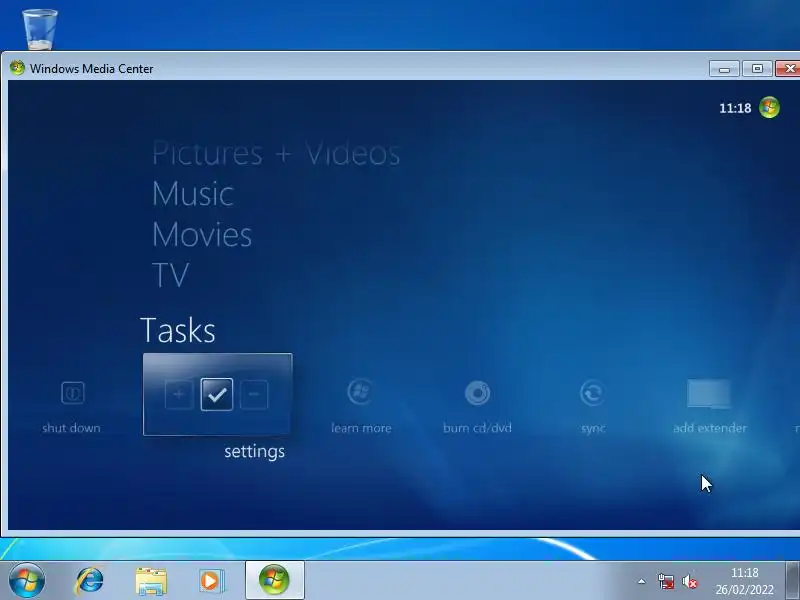Click the Media Center time display 11:18
This screenshot has width=800, height=600.
coord(735,108)
